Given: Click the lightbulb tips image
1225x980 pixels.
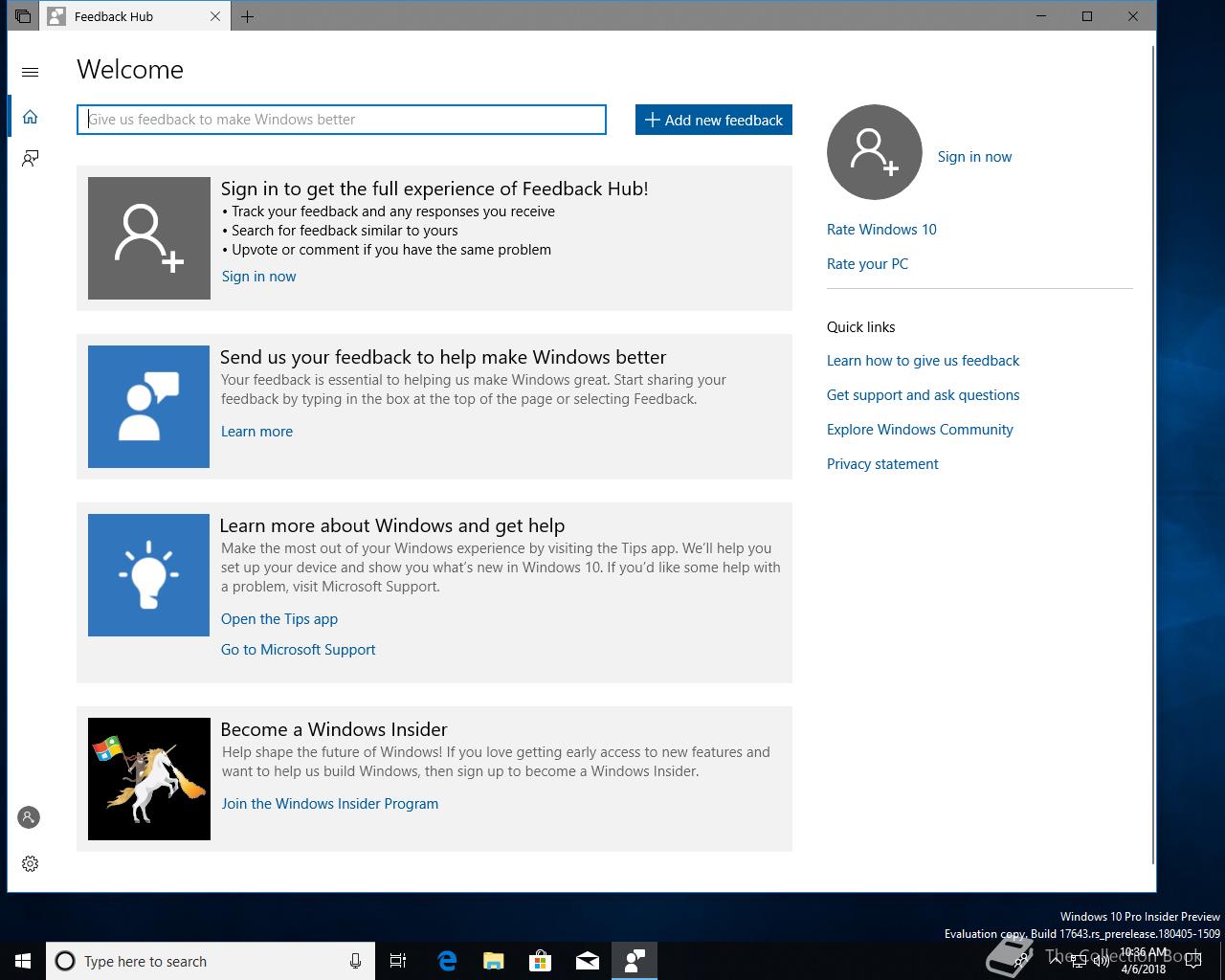Looking at the screenshot, I should (148, 575).
